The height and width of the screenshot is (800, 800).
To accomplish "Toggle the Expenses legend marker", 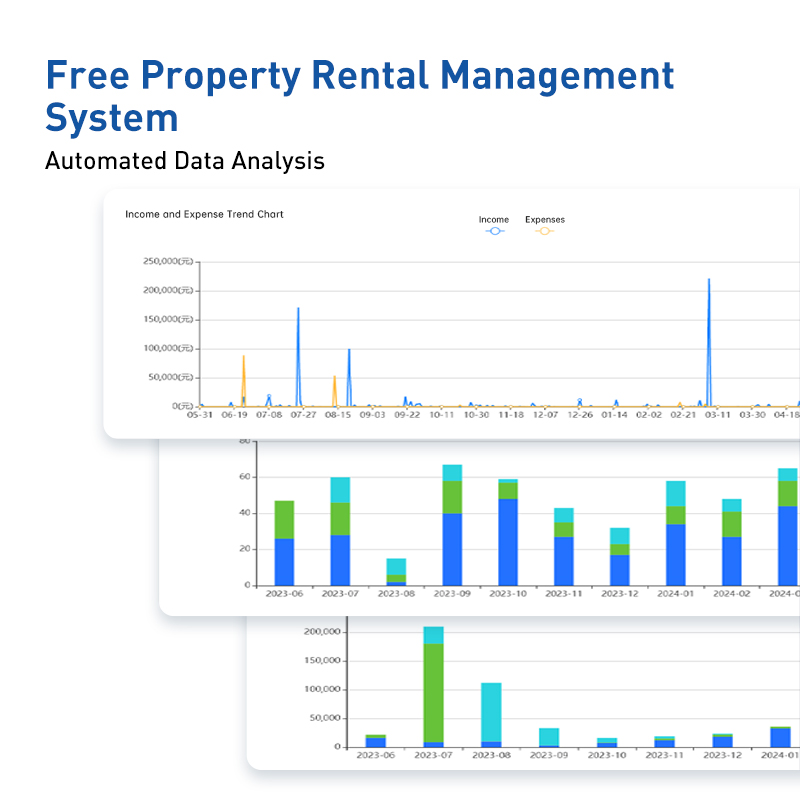I will pyautogui.click(x=544, y=231).
